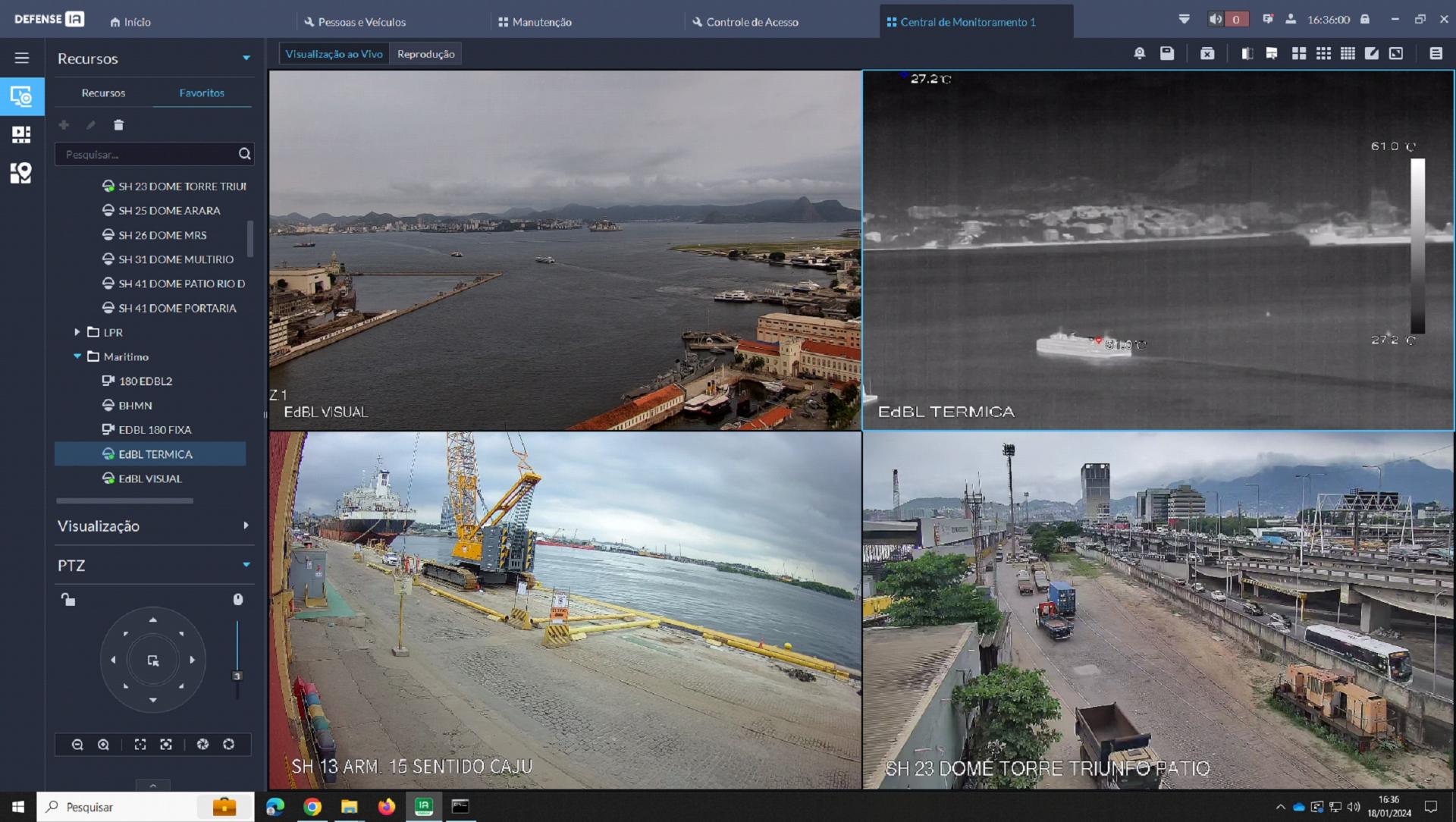Pan PTZ camera left arrow
This screenshot has height=822, width=1456.
(114, 660)
